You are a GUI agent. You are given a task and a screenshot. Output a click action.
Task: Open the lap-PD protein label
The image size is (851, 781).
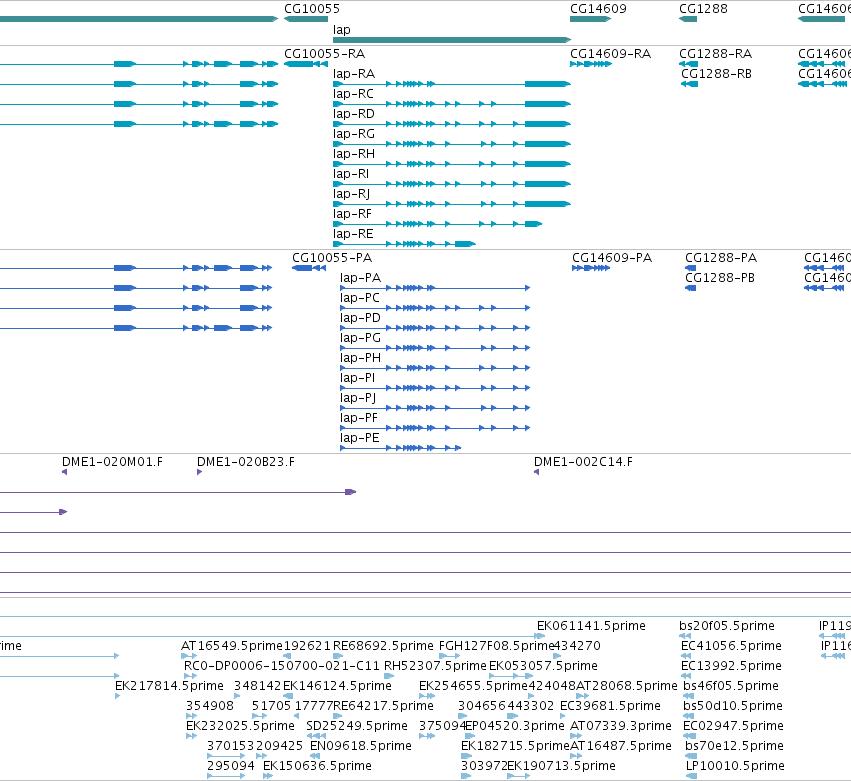(360, 318)
